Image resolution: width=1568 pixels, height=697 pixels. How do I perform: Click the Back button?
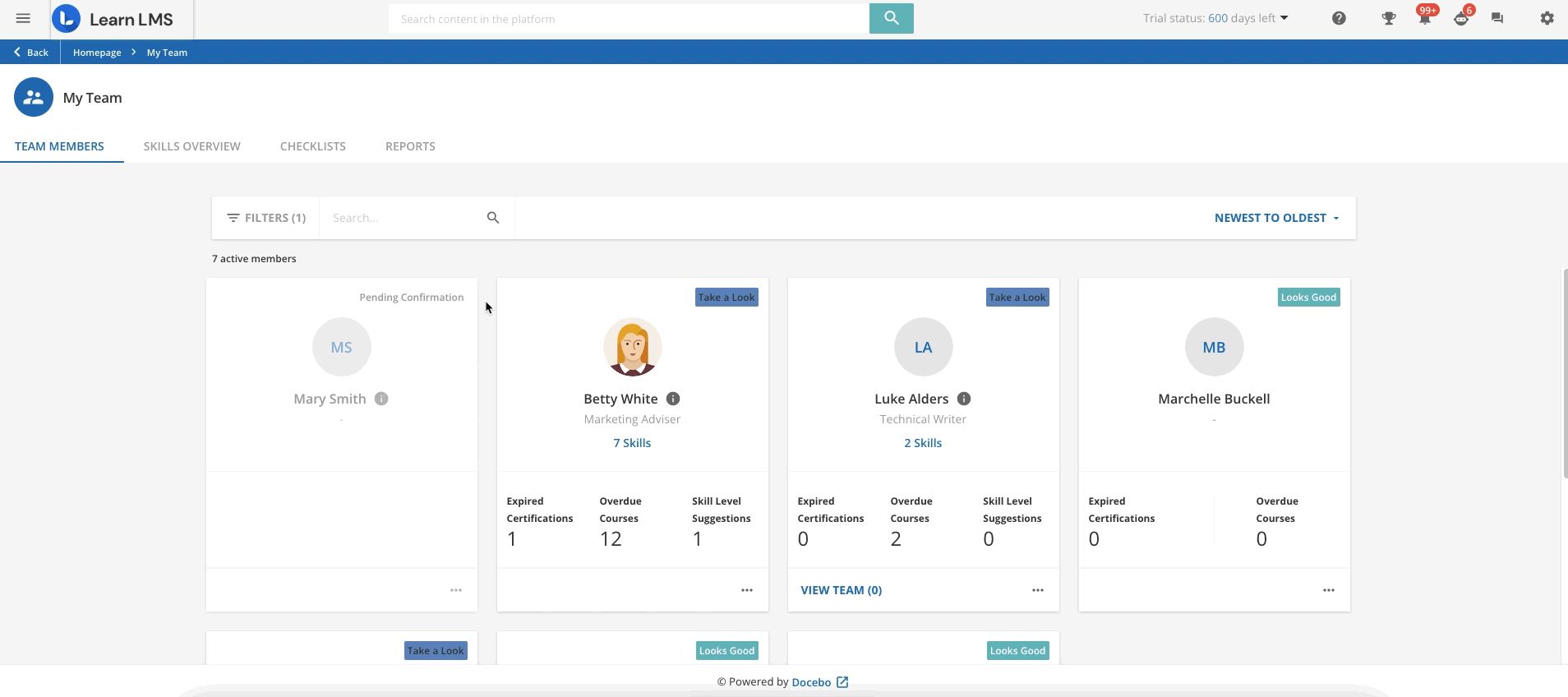point(30,52)
